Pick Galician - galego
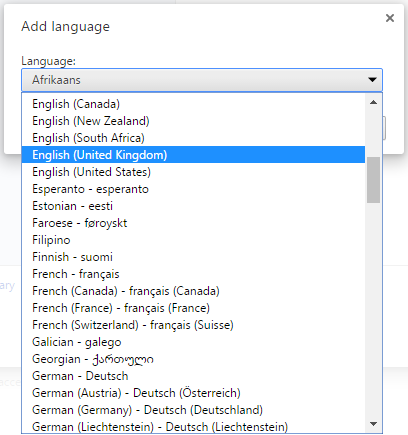 click(x=193, y=342)
